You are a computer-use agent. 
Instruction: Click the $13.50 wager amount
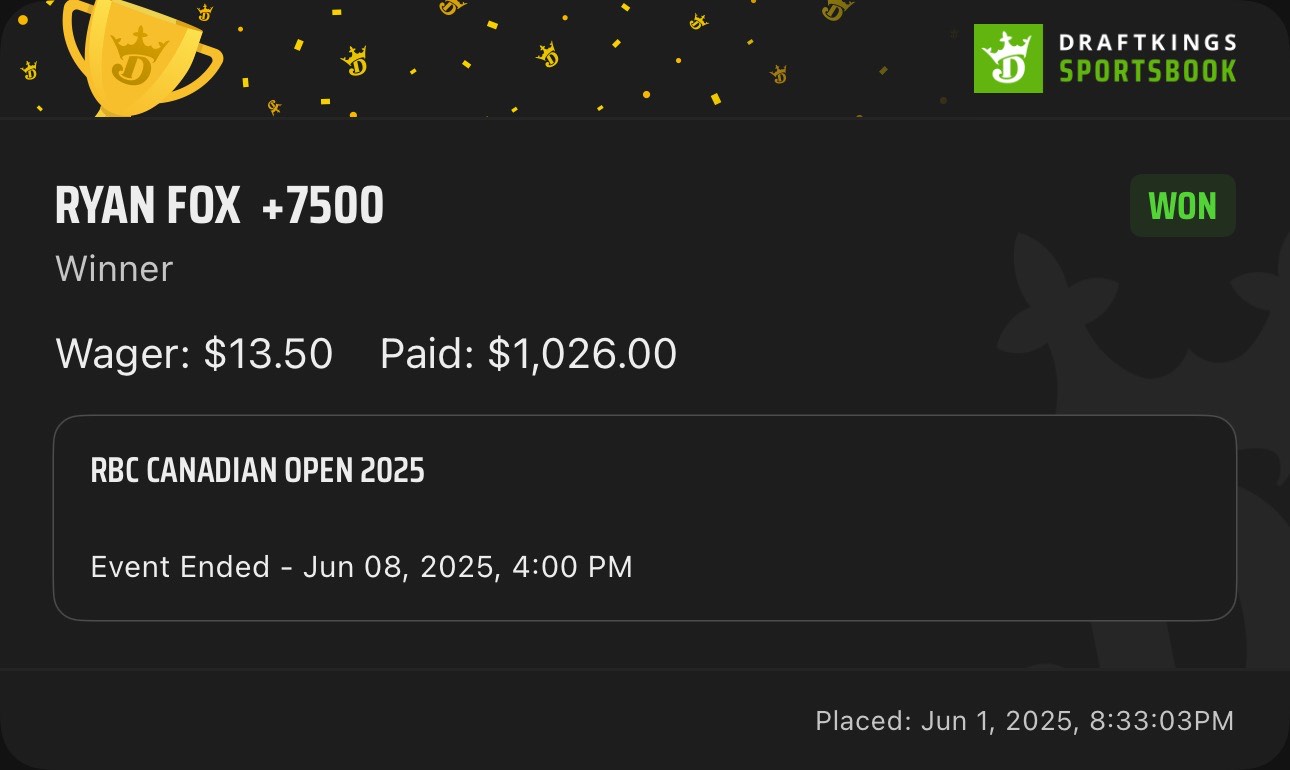click(268, 354)
